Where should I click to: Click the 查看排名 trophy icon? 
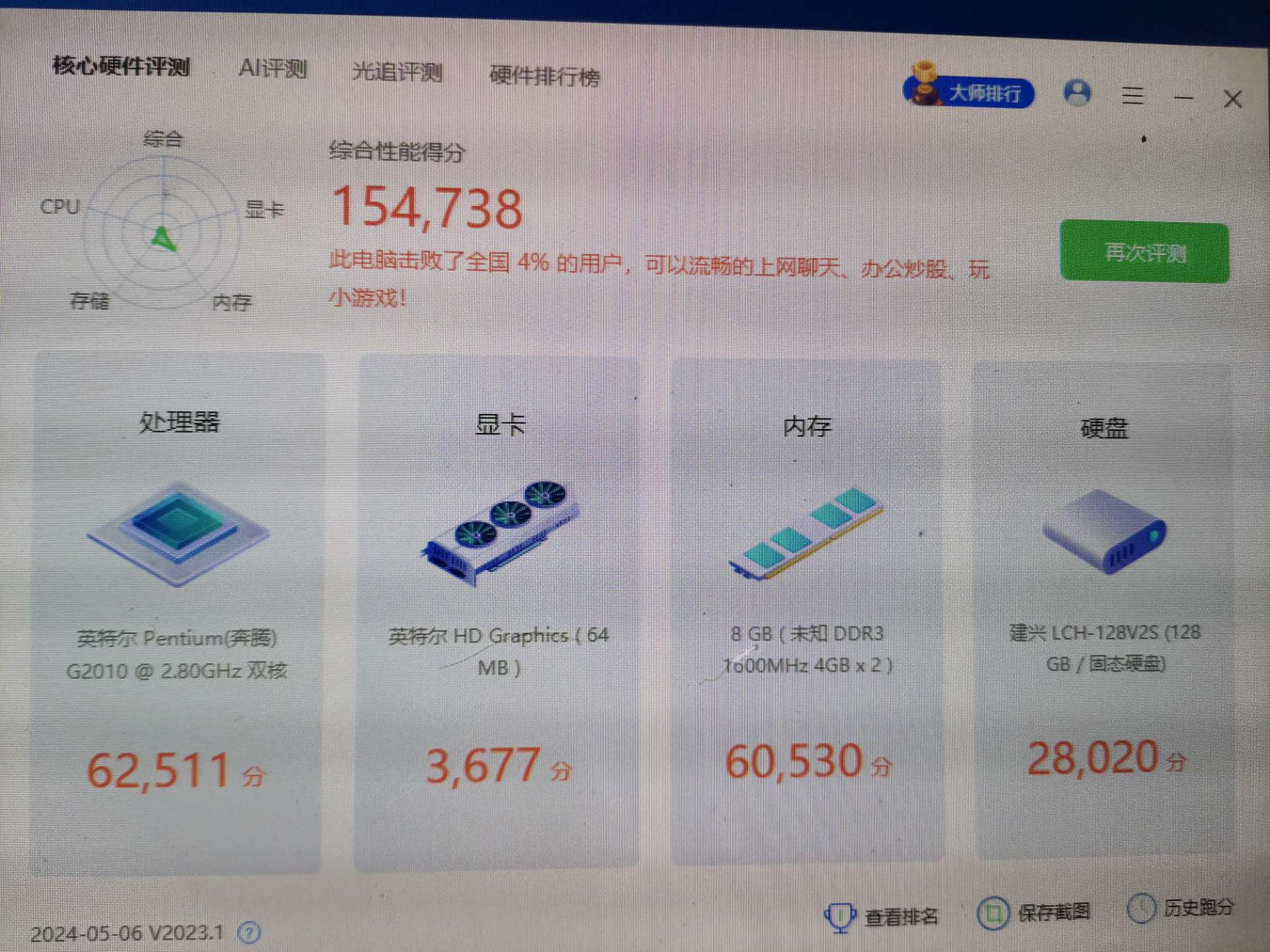840,917
